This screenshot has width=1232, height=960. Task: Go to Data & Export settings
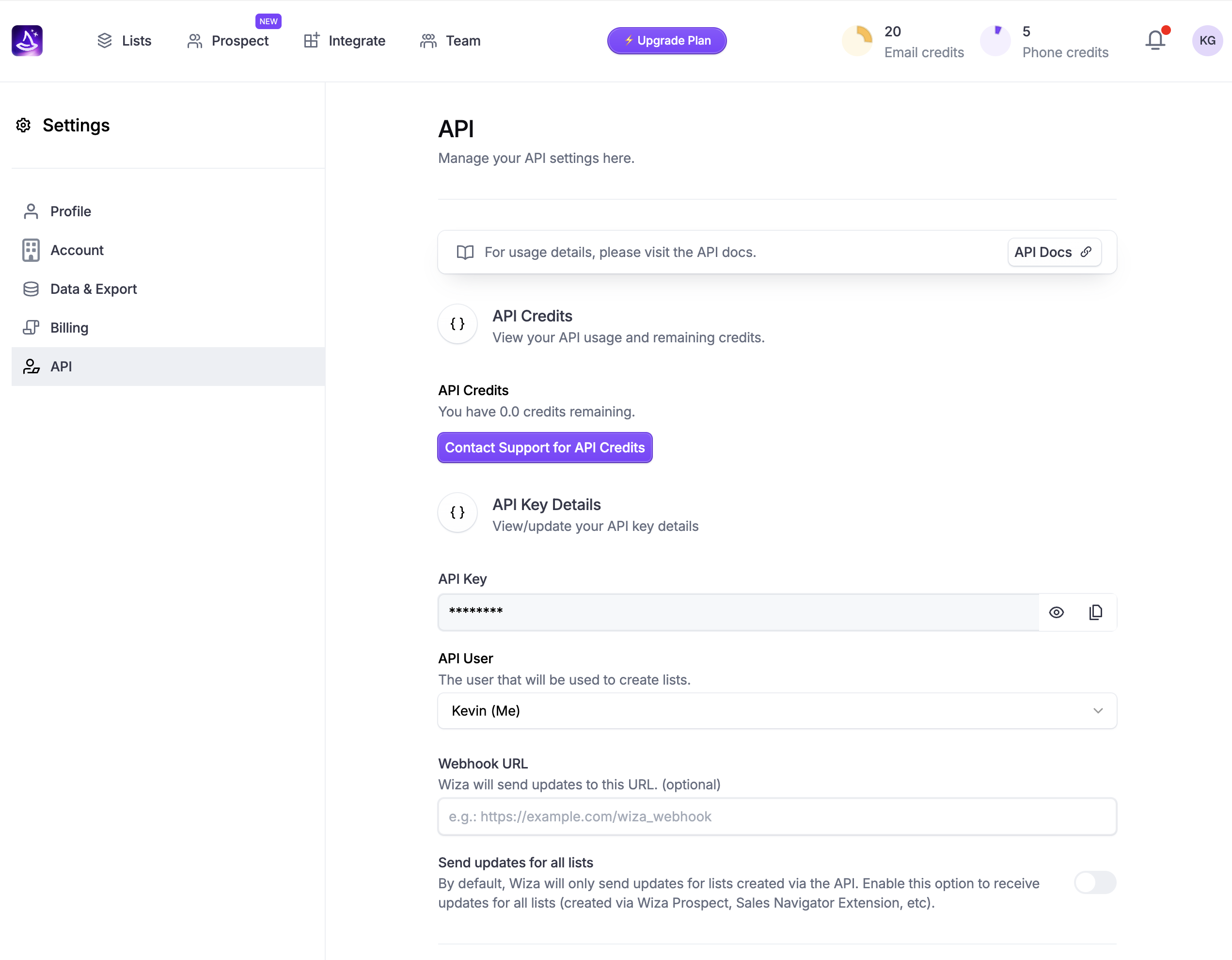pos(168,289)
